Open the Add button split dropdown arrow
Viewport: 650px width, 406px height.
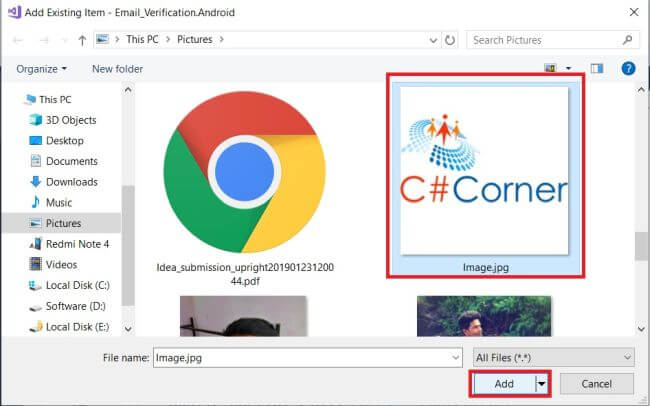coord(541,384)
